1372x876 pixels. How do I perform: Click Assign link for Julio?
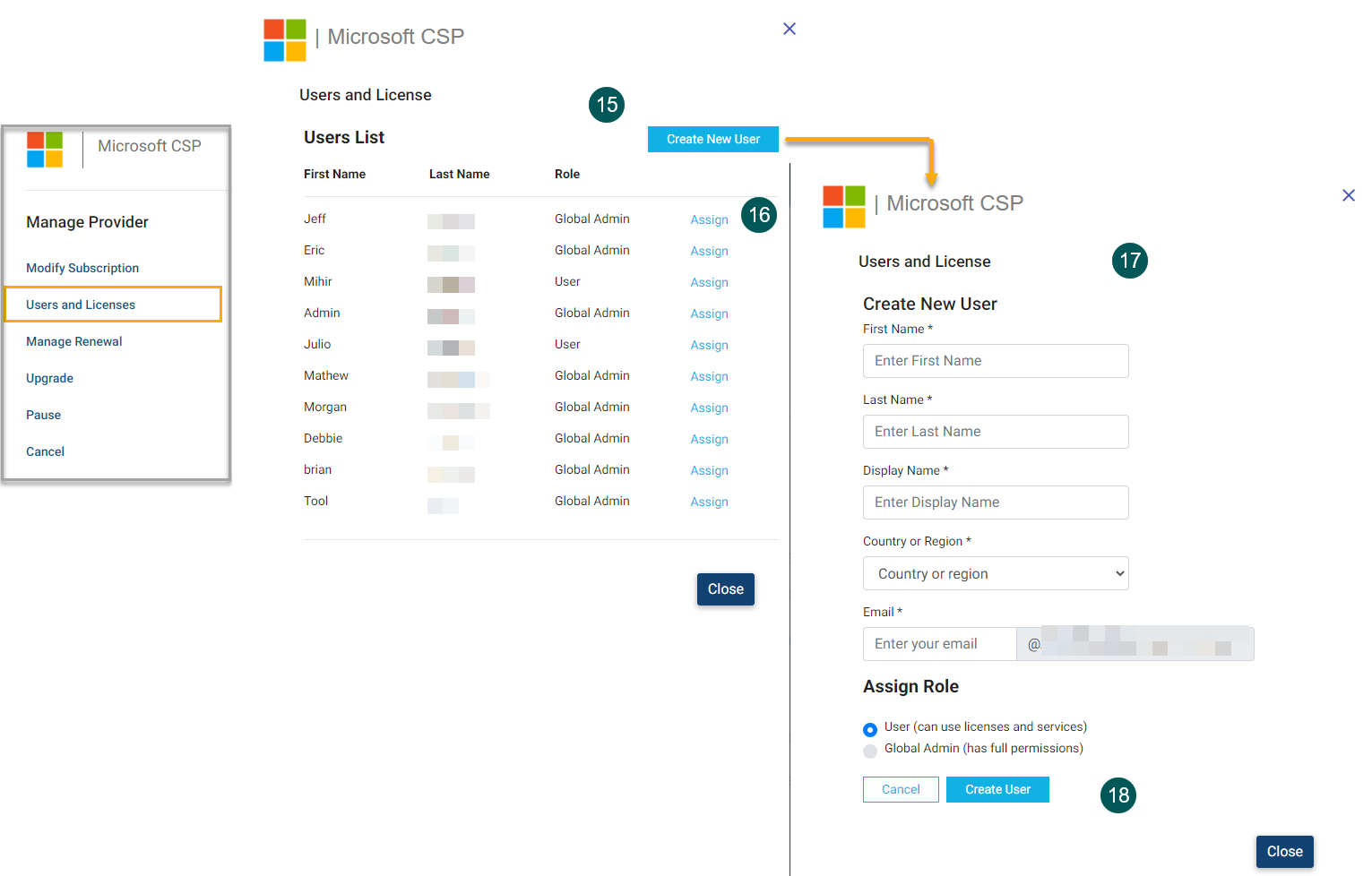pos(709,345)
